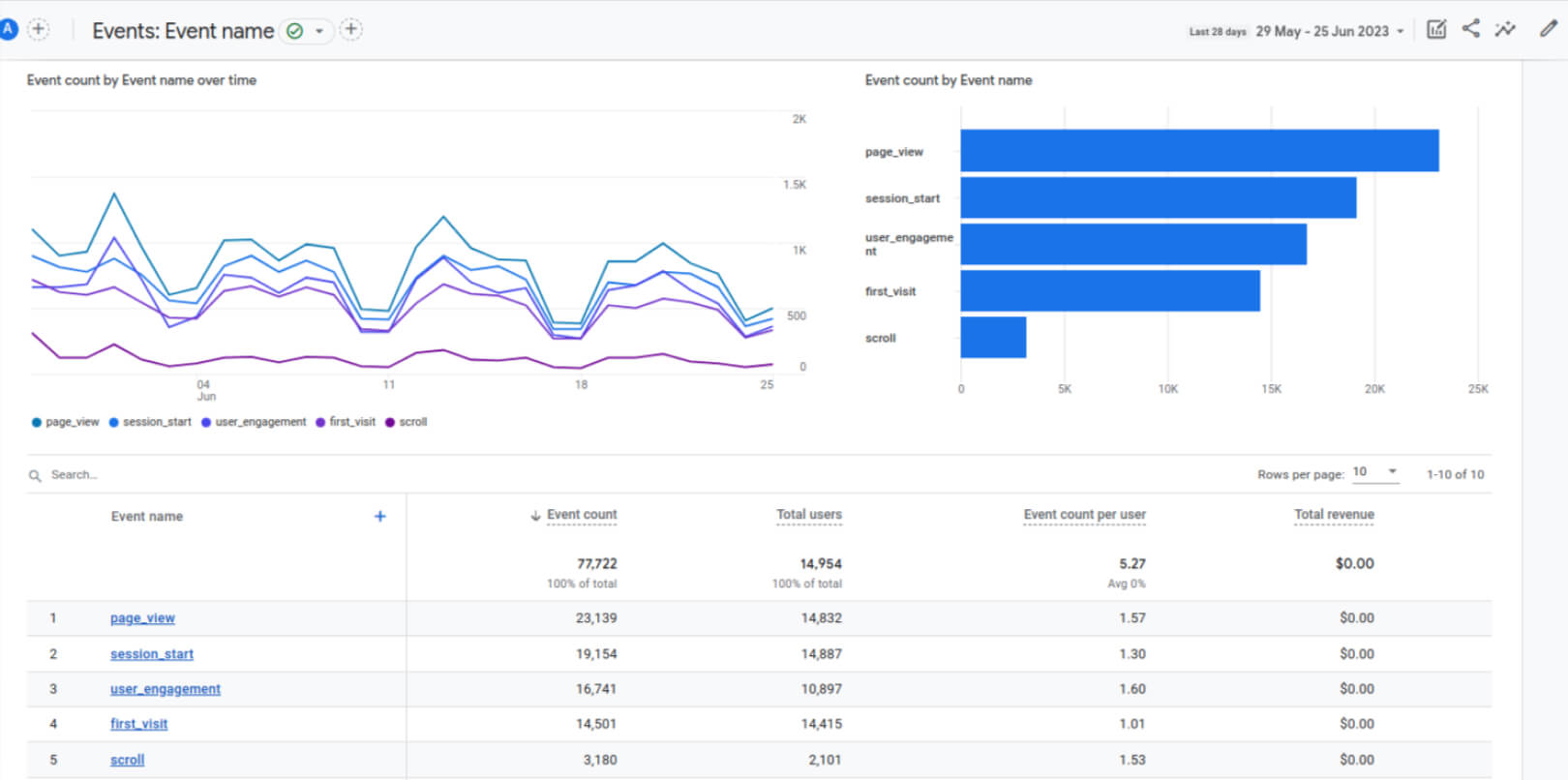Screen dimensions: 1568x780
Task: Click the page_view bar in bar chart
Action: tap(1198, 151)
